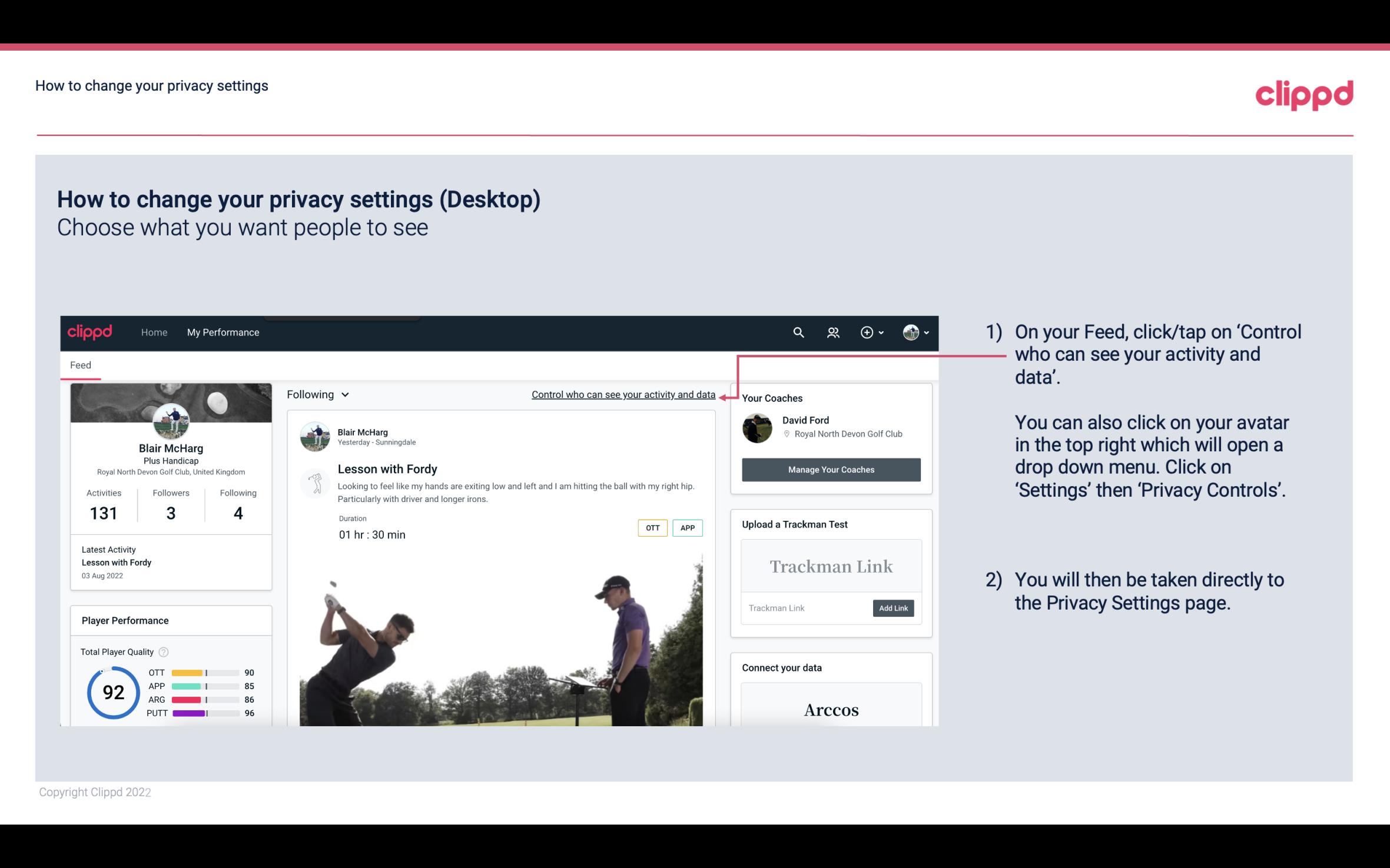Click 'Control who can see your activity and data' link
1390x868 pixels.
[623, 394]
